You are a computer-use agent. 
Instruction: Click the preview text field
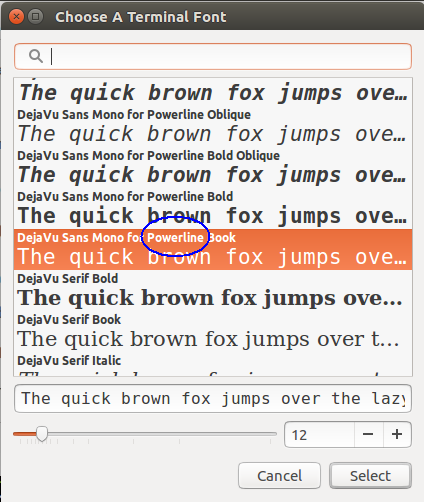(x=213, y=399)
